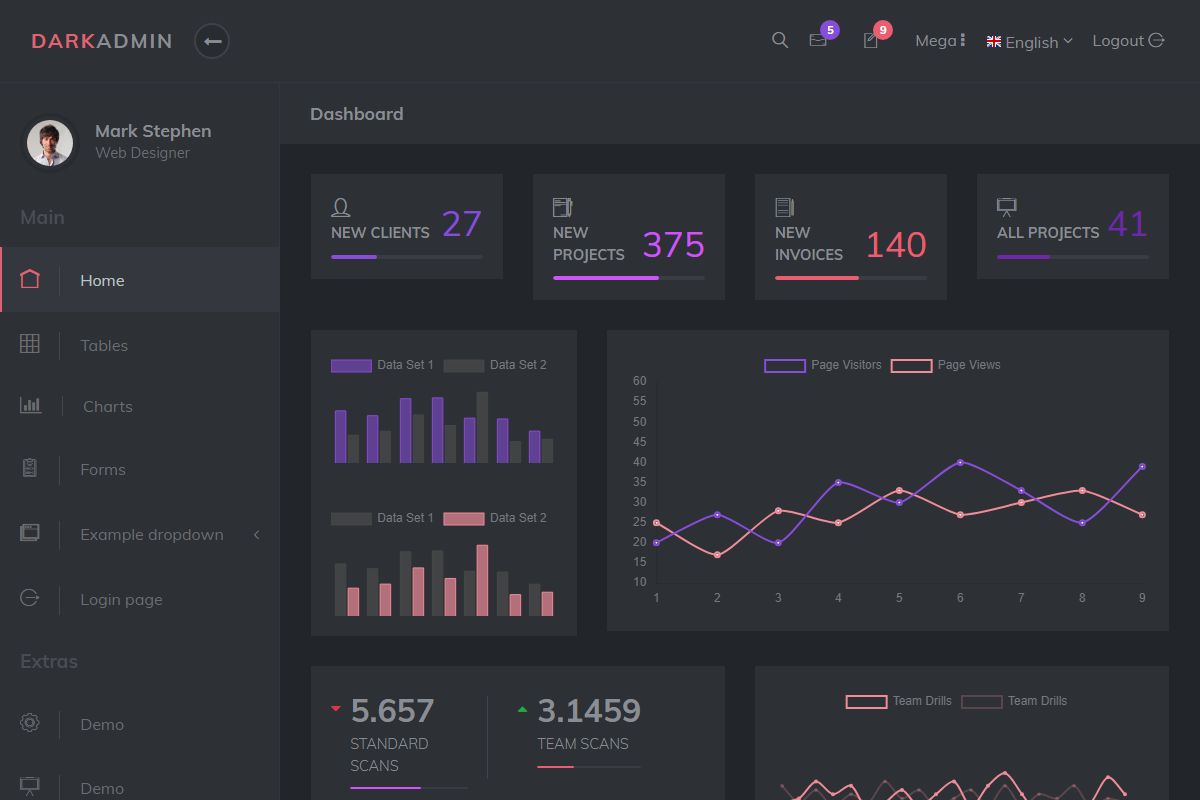Click the New Invoices document icon
This screenshot has height=800, width=1200.
coord(785,207)
